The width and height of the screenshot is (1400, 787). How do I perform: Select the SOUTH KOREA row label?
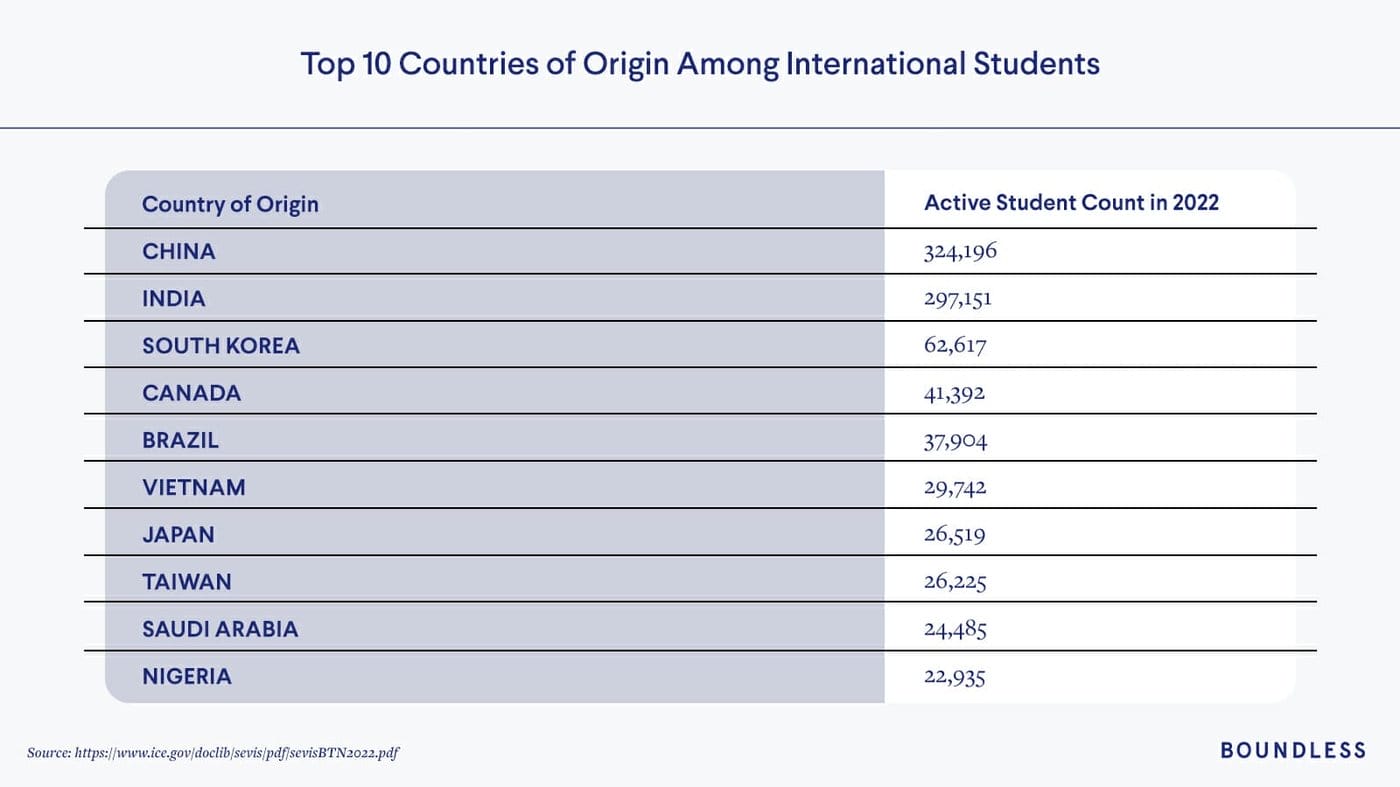click(221, 345)
